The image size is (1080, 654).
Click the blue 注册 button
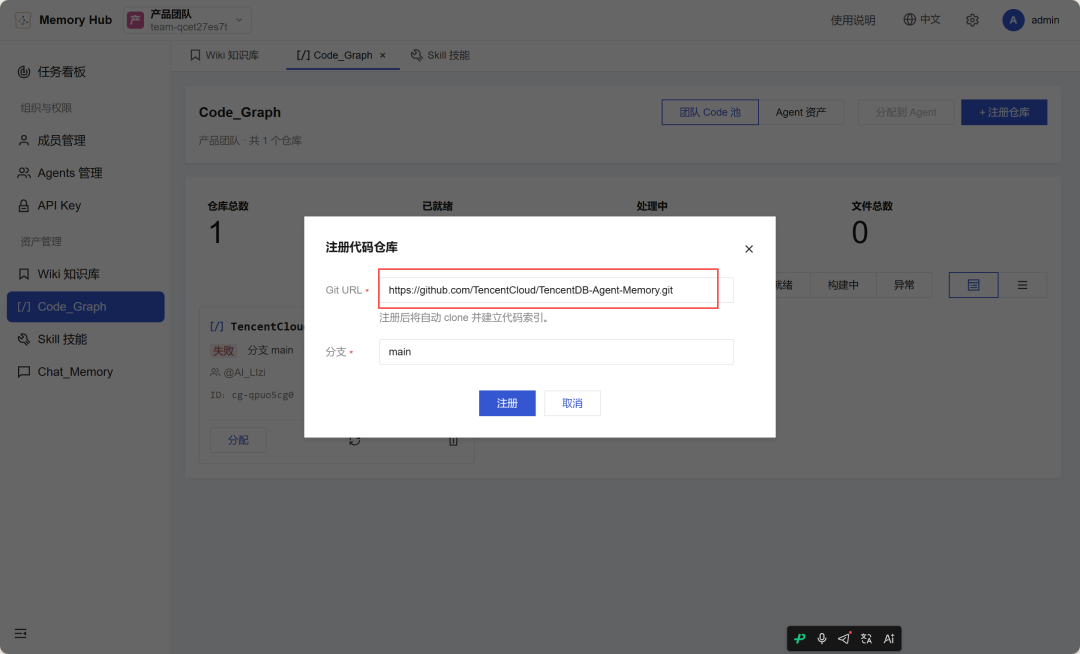[507, 403]
